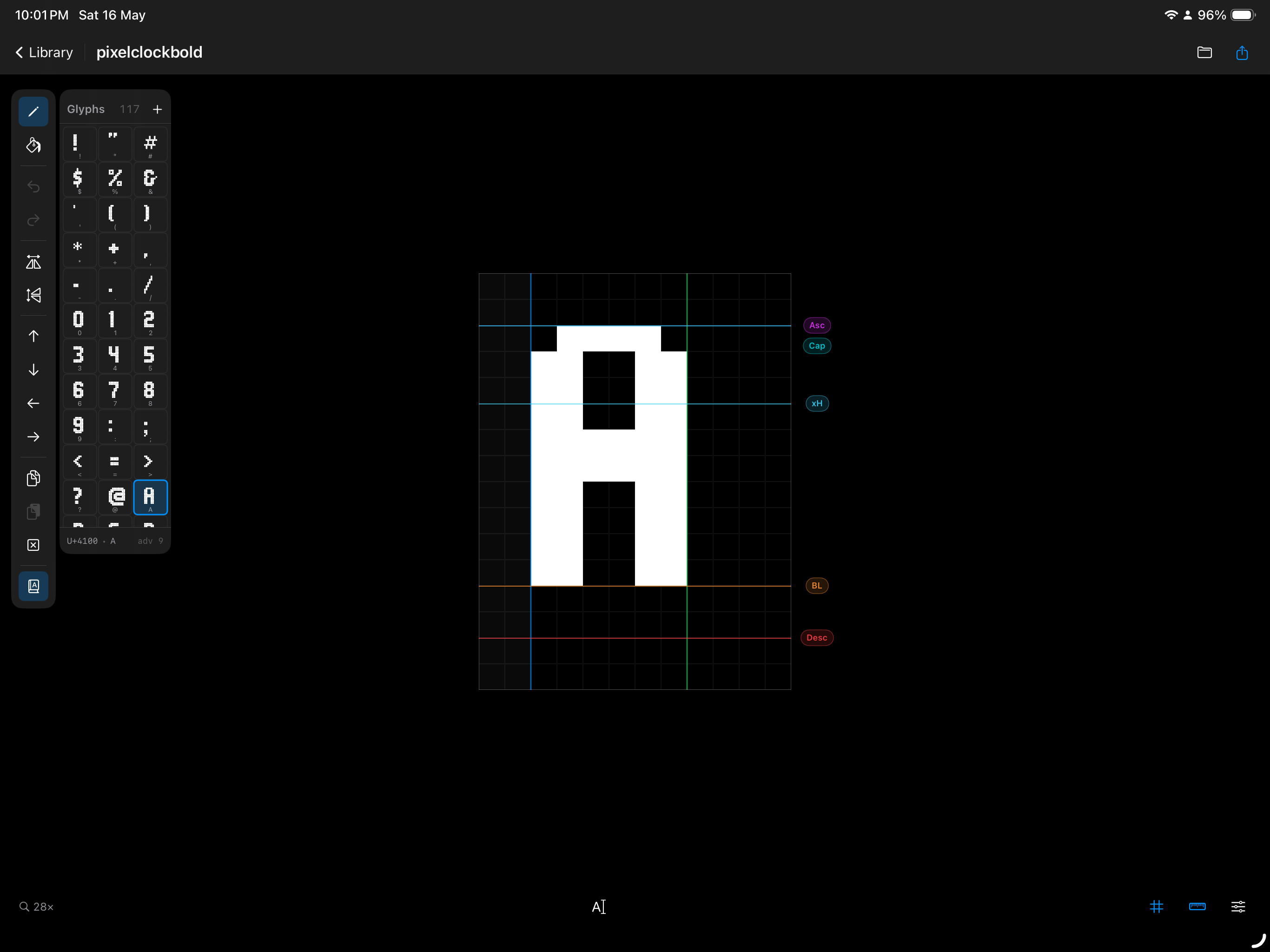1270x952 pixels.
Task: Select the Asc guideline label
Action: coord(816,325)
